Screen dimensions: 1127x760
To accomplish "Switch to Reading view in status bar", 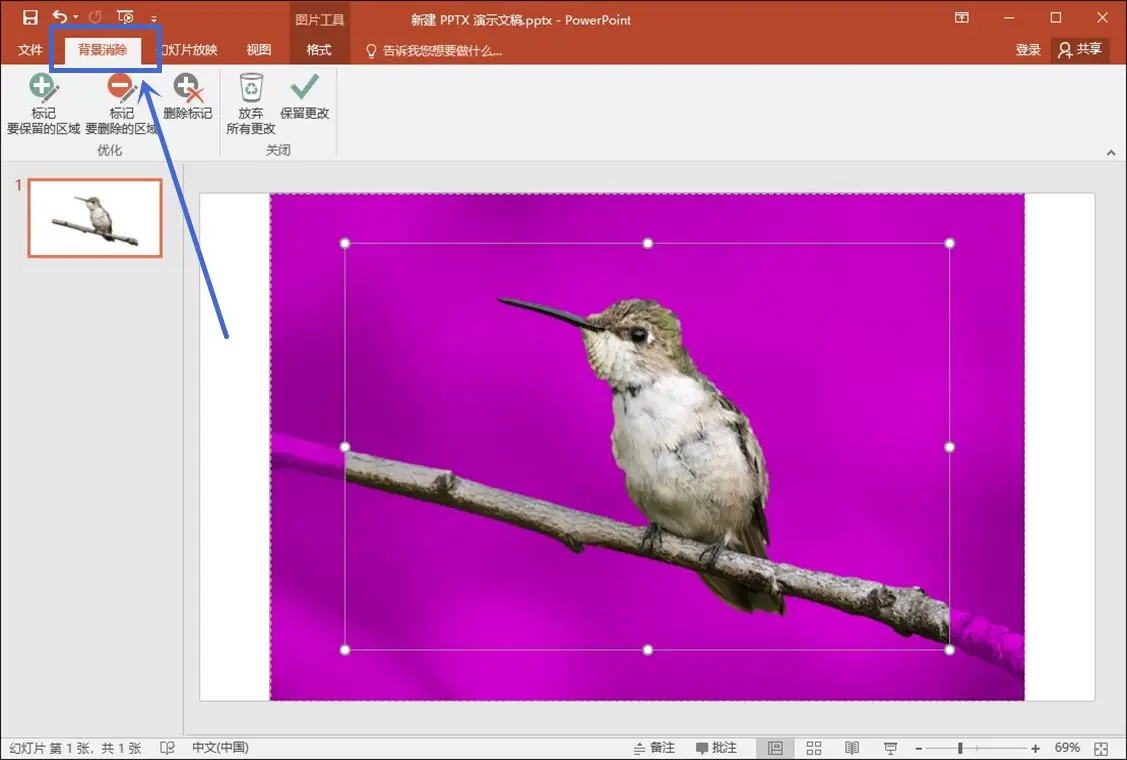I will click(x=852, y=748).
